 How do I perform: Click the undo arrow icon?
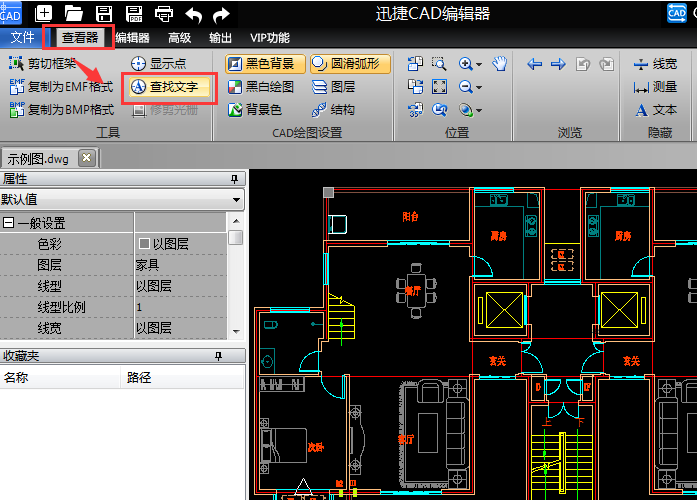(x=194, y=14)
